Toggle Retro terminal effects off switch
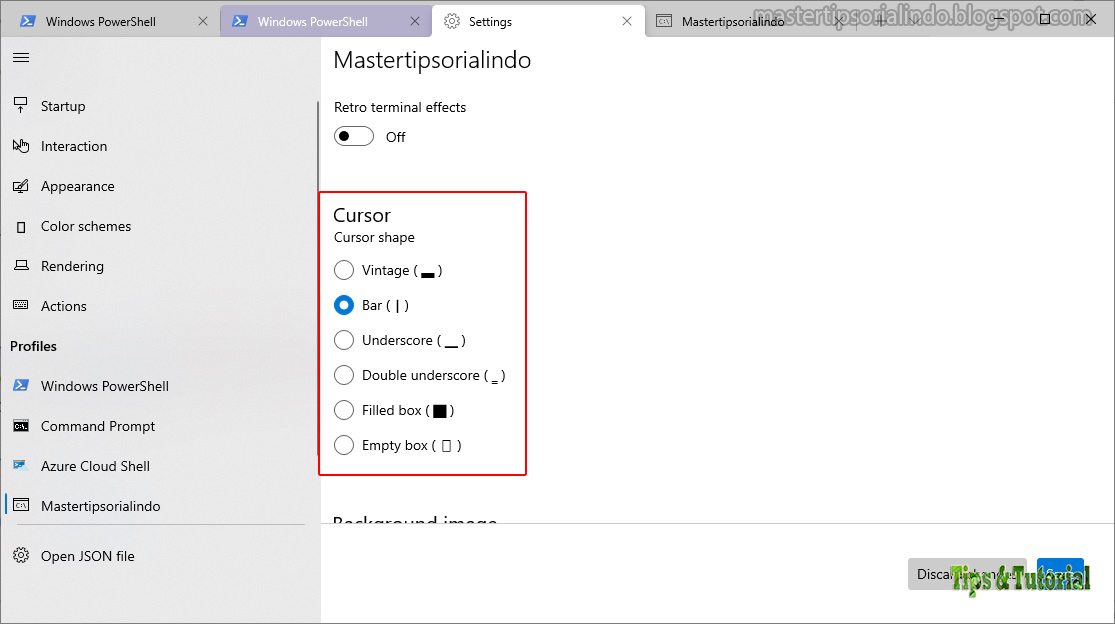The image size is (1115, 624). click(x=353, y=136)
